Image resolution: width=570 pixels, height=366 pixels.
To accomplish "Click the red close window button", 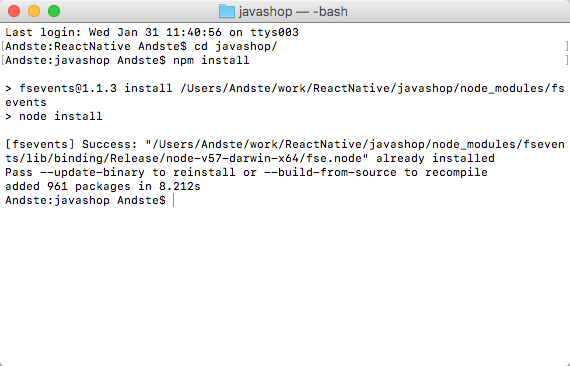I will click(x=14, y=11).
